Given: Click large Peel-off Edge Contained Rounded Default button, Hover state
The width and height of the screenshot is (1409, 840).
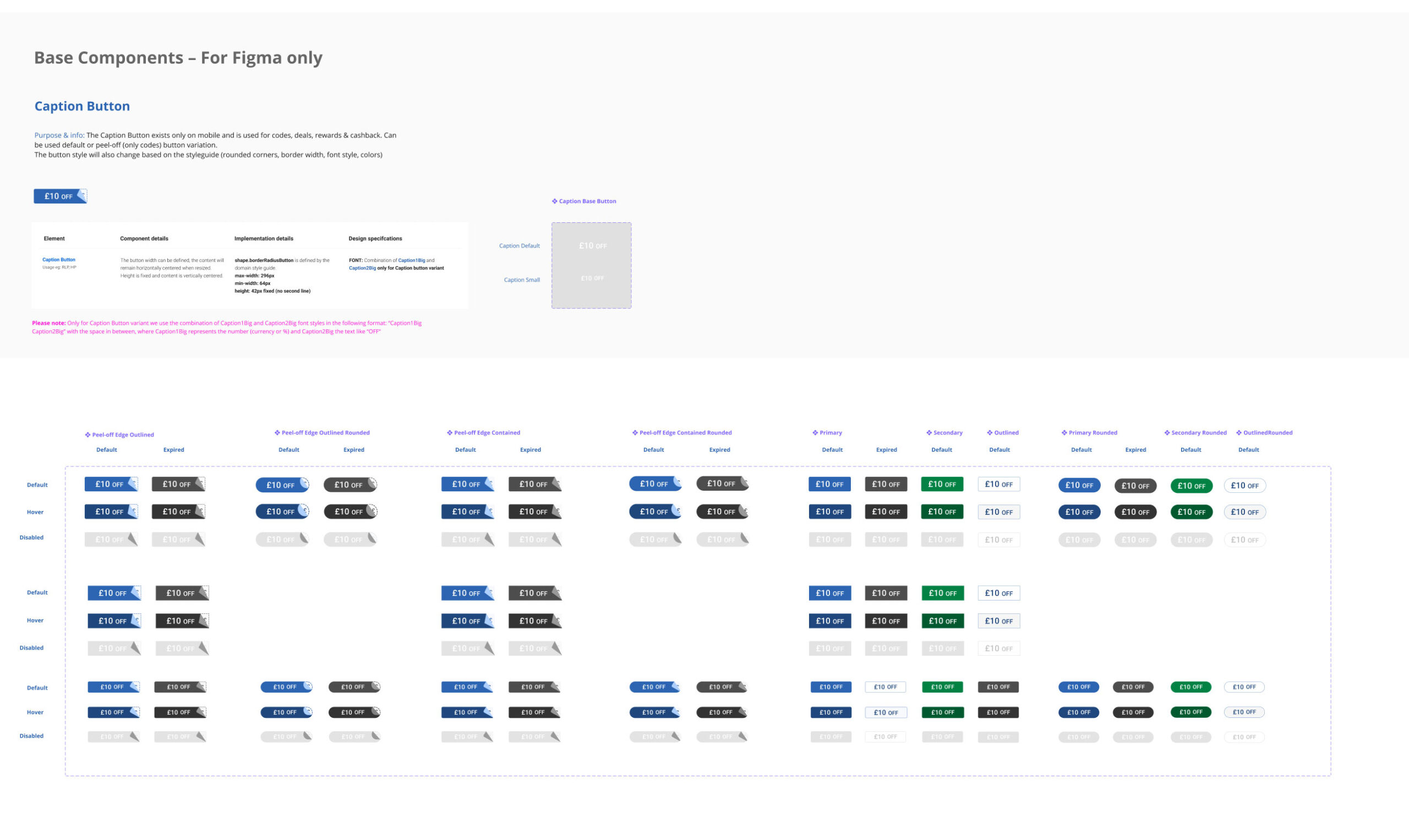Looking at the screenshot, I should (x=655, y=511).
